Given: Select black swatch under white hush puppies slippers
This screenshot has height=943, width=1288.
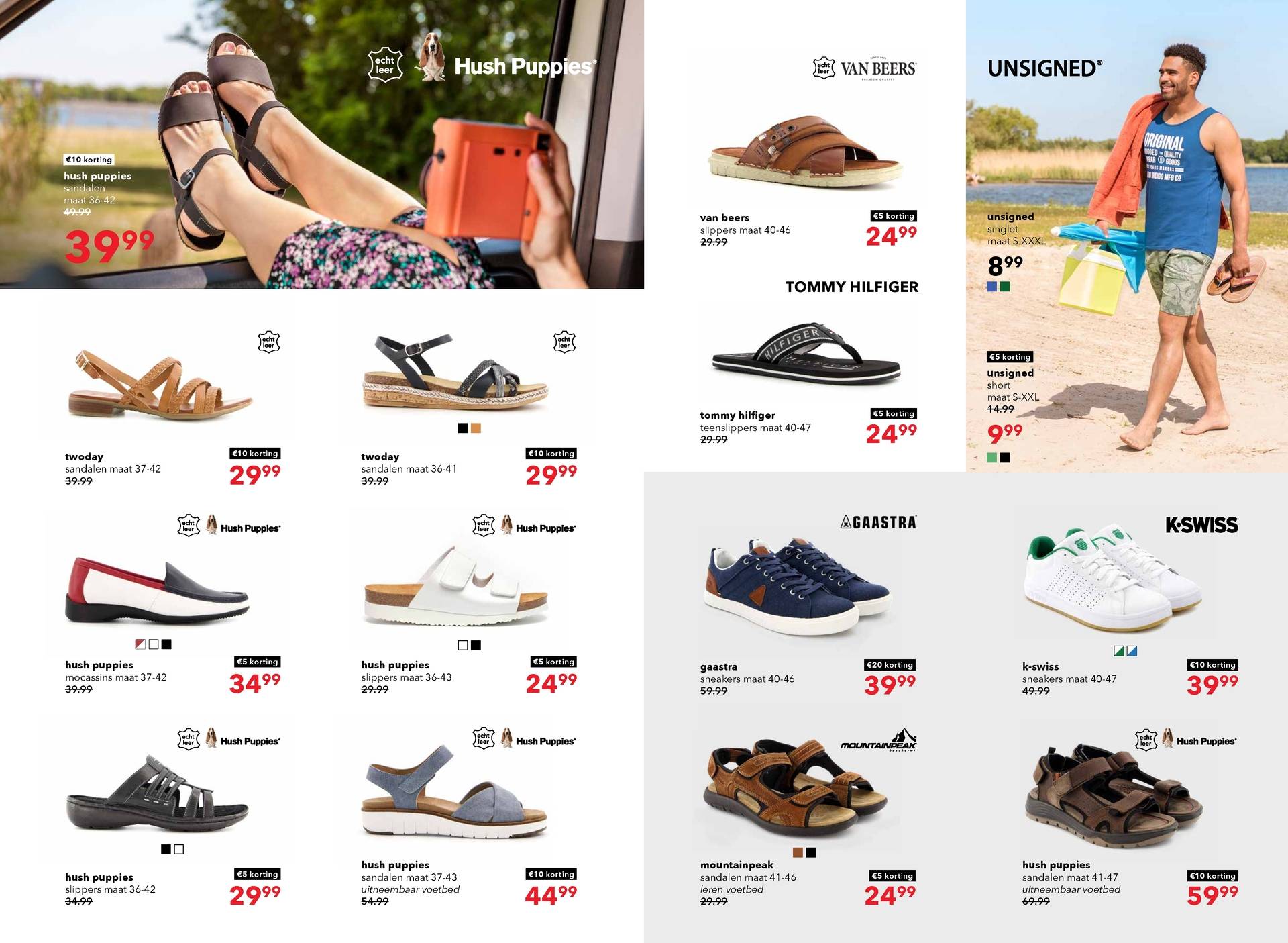Looking at the screenshot, I should point(476,646).
